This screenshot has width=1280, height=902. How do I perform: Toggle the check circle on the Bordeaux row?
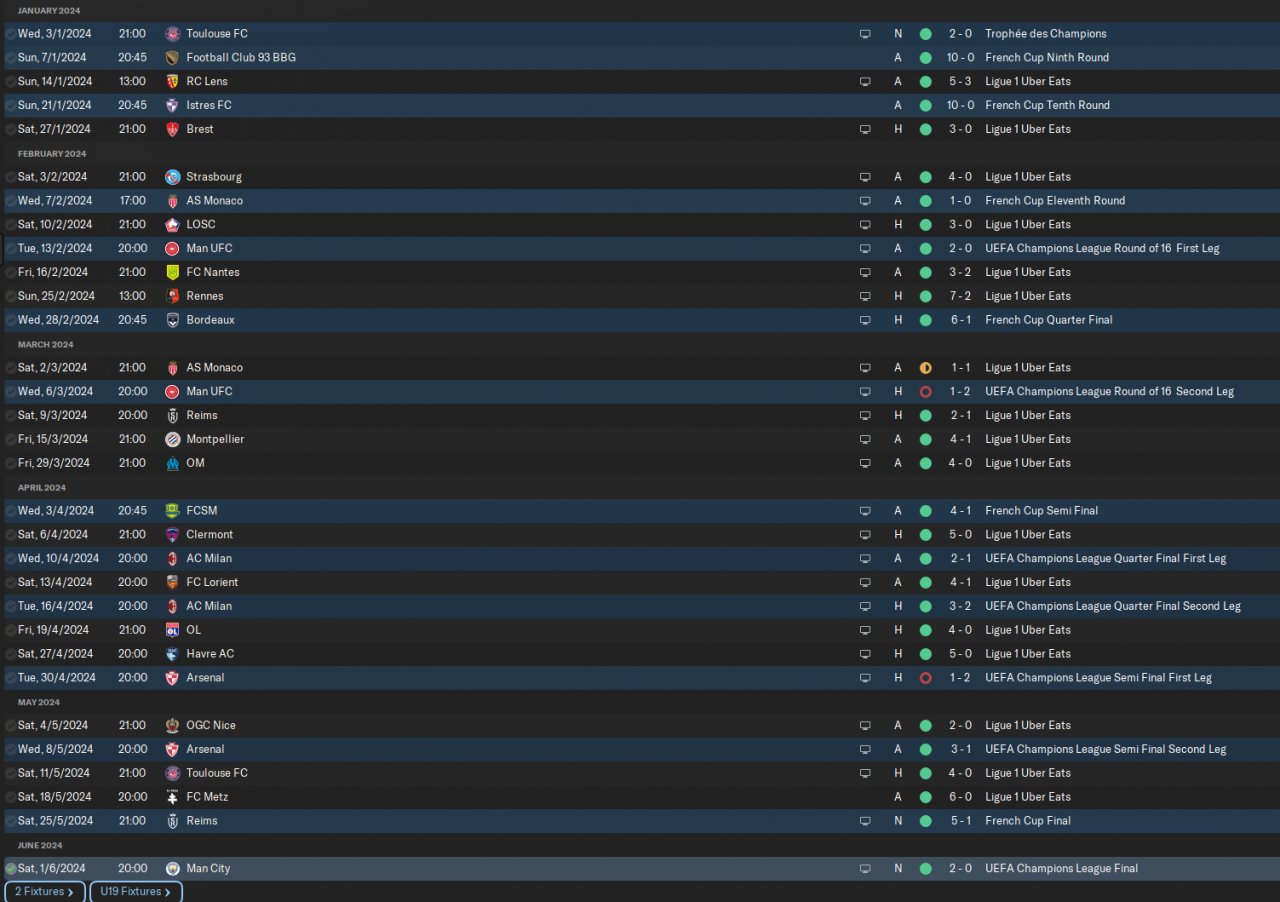[10, 320]
